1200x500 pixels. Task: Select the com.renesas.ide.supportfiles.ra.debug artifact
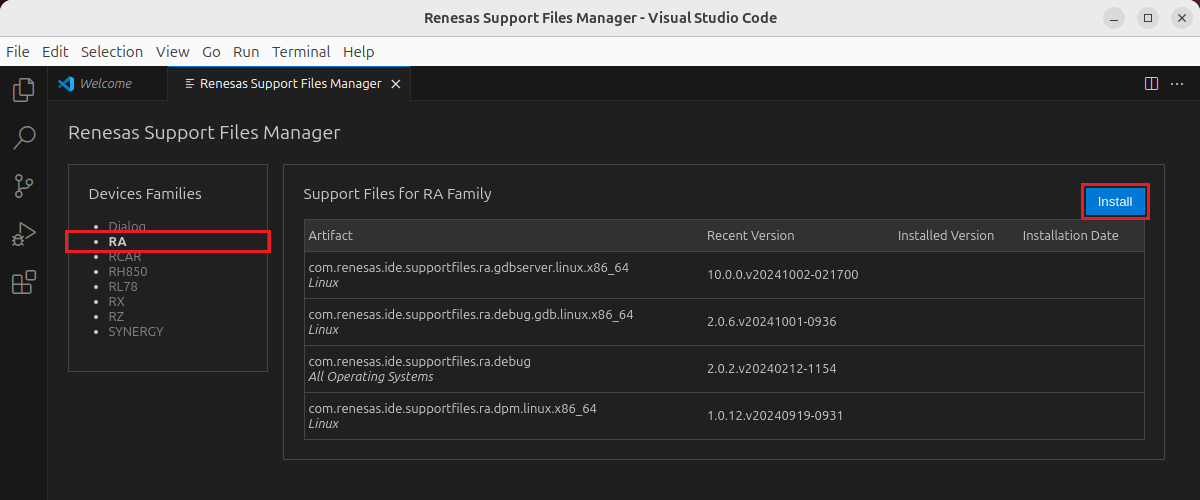click(420, 361)
